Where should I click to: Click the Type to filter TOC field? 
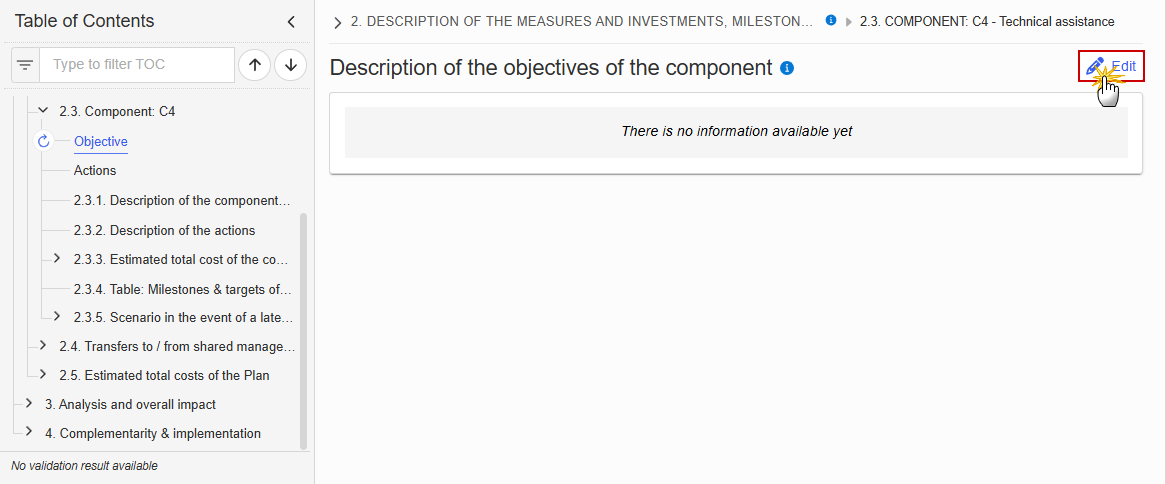(137, 65)
